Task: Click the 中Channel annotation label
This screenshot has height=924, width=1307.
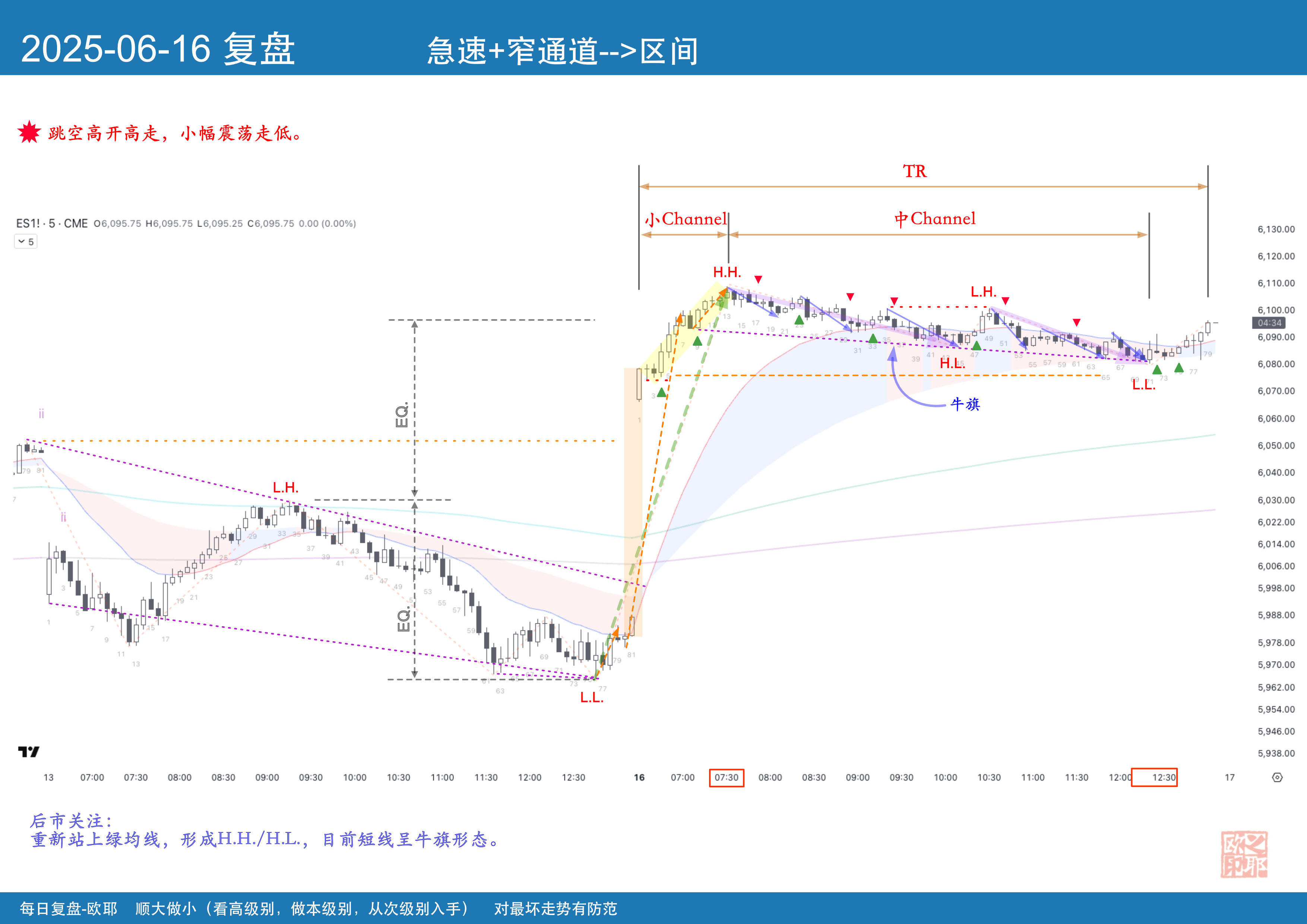Action: tap(935, 219)
